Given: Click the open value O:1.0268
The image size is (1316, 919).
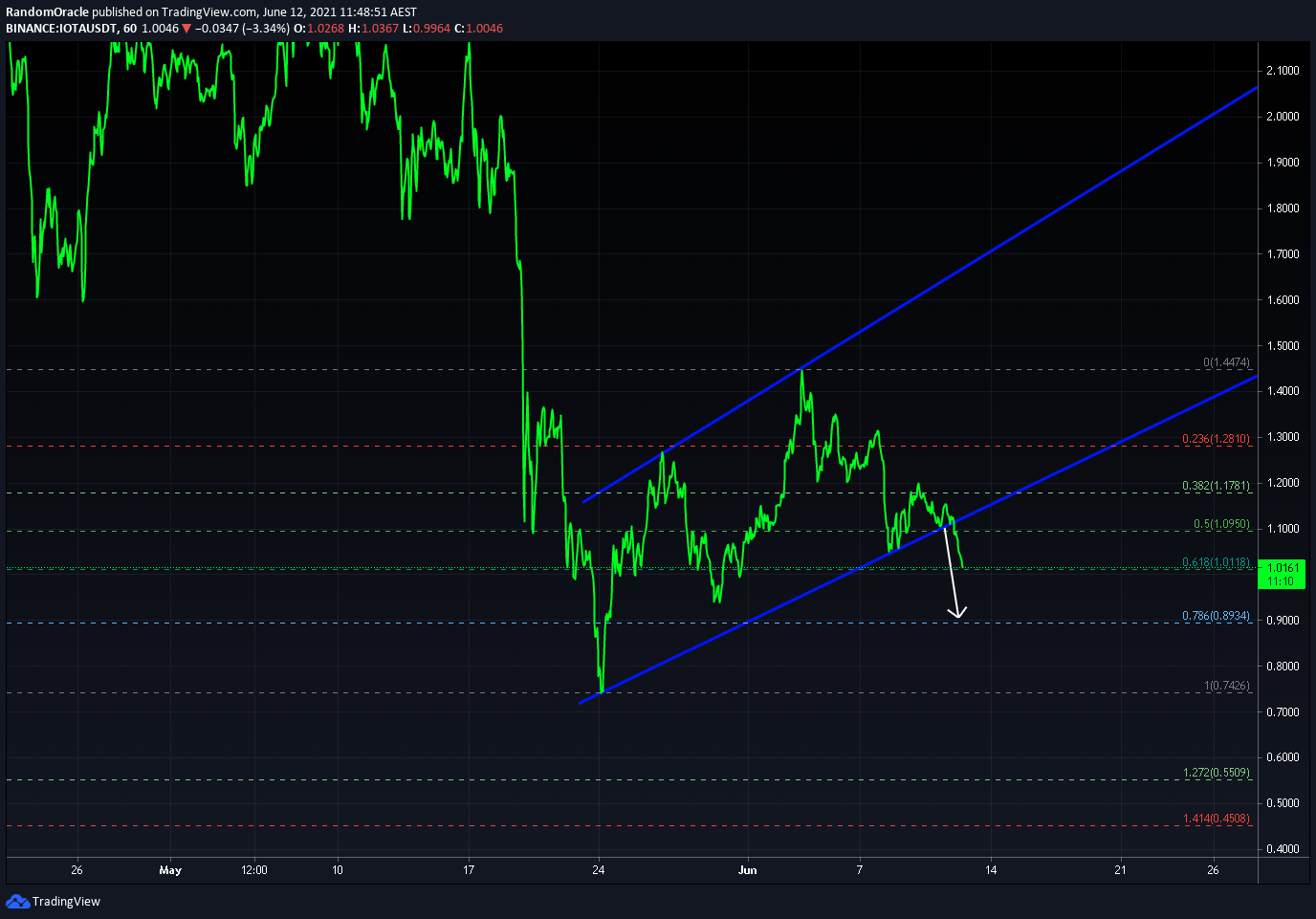Looking at the screenshot, I should [x=318, y=29].
